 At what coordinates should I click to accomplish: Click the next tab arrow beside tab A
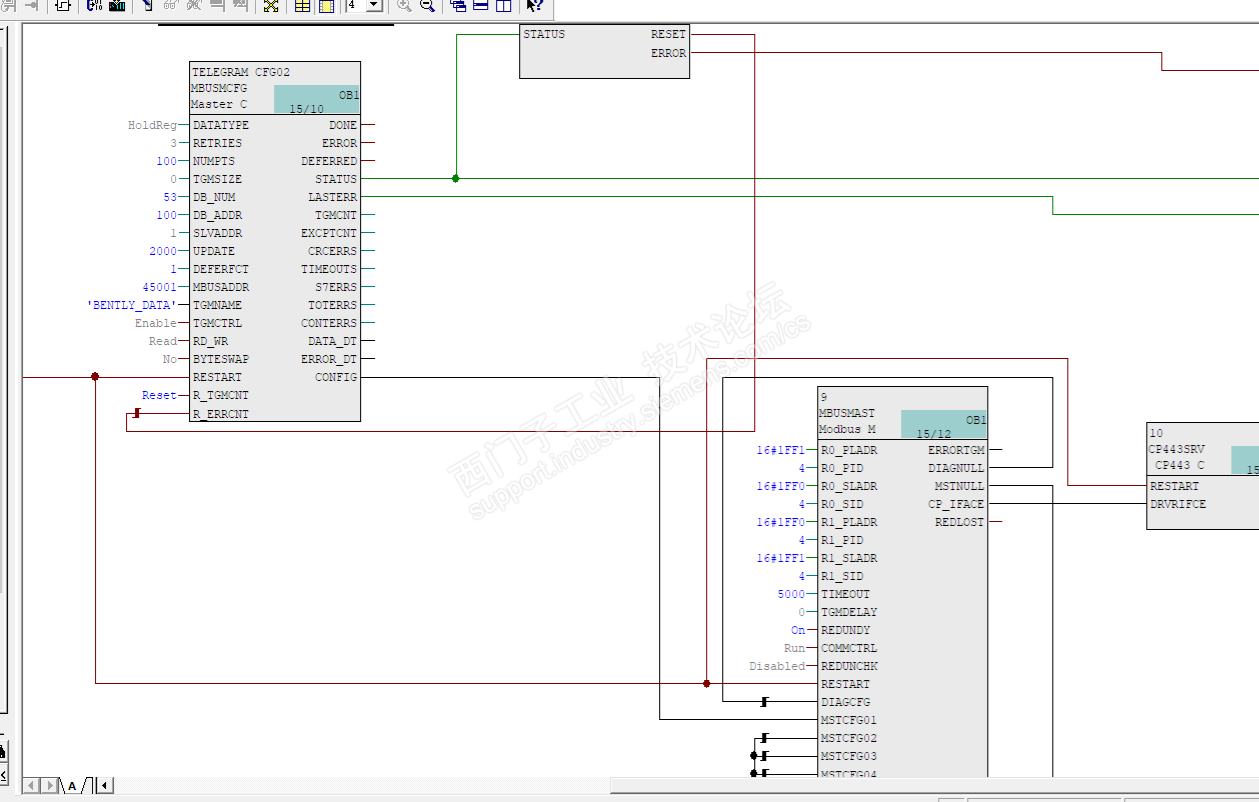[48, 785]
